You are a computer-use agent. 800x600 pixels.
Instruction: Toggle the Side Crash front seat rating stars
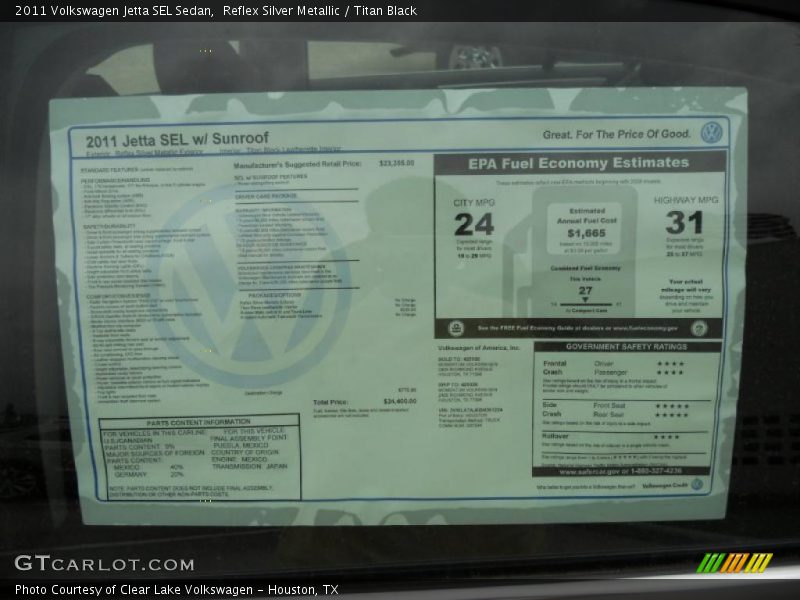click(x=670, y=404)
